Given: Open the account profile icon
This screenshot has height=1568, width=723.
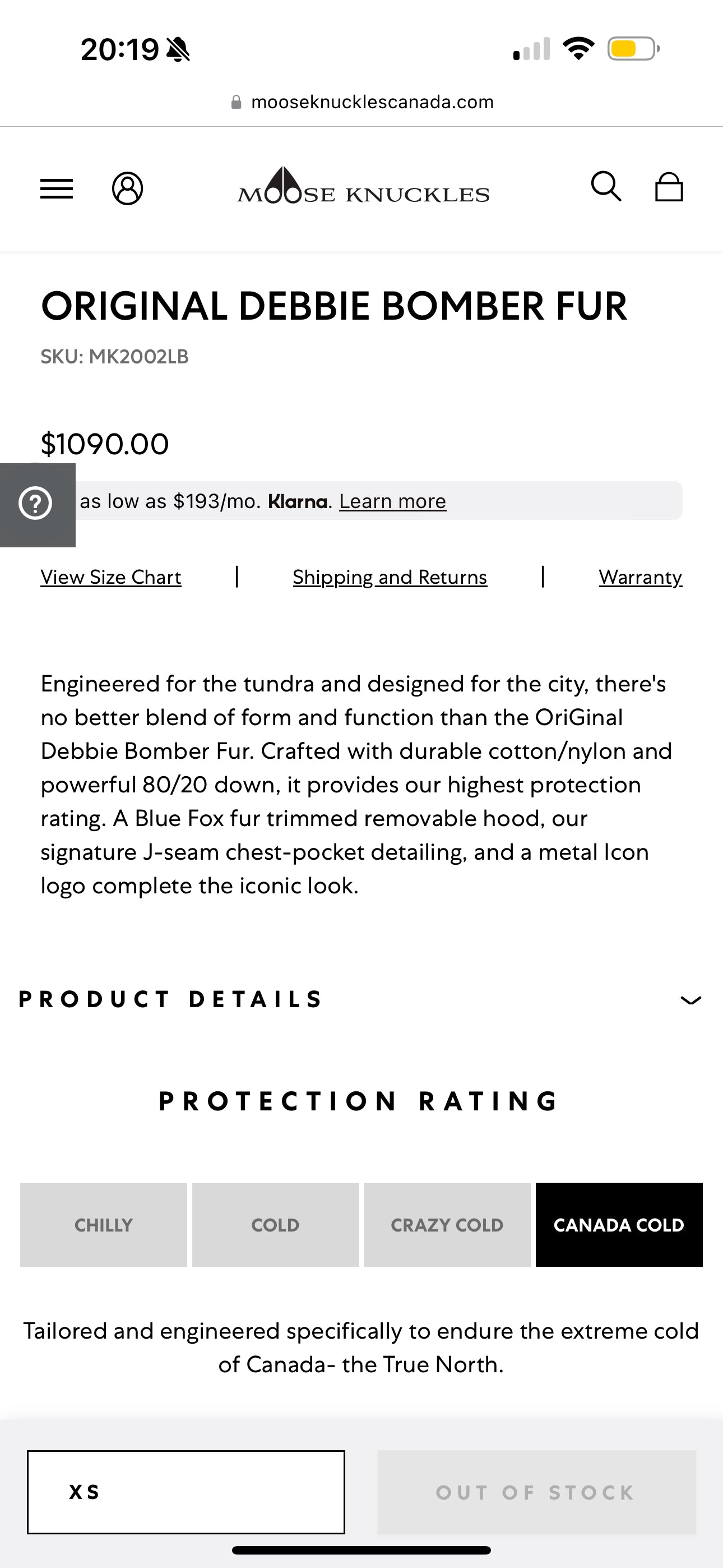Looking at the screenshot, I should [128, 188].
